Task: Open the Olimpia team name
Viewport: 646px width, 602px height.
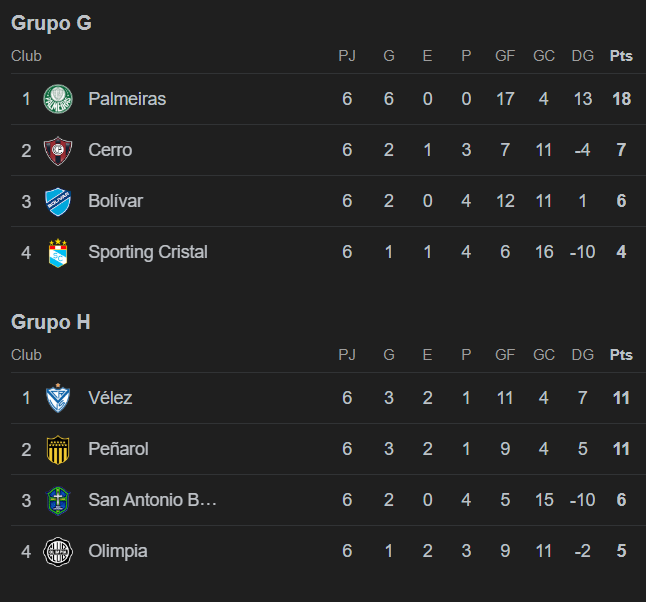Action: (118, 551)
